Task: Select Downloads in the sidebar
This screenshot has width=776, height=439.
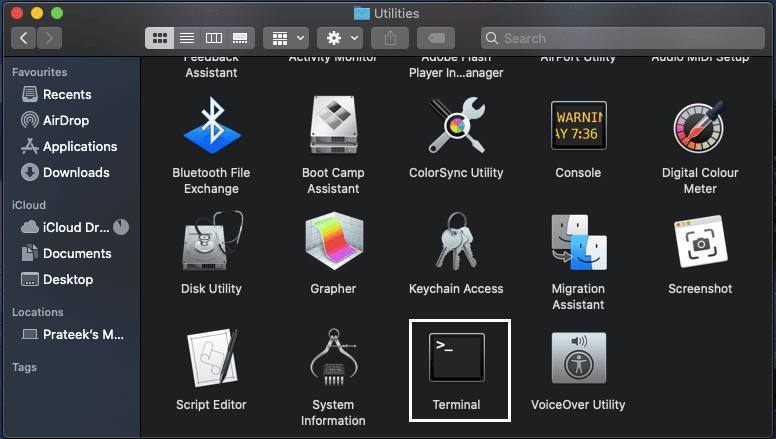Action: point(76,172)
